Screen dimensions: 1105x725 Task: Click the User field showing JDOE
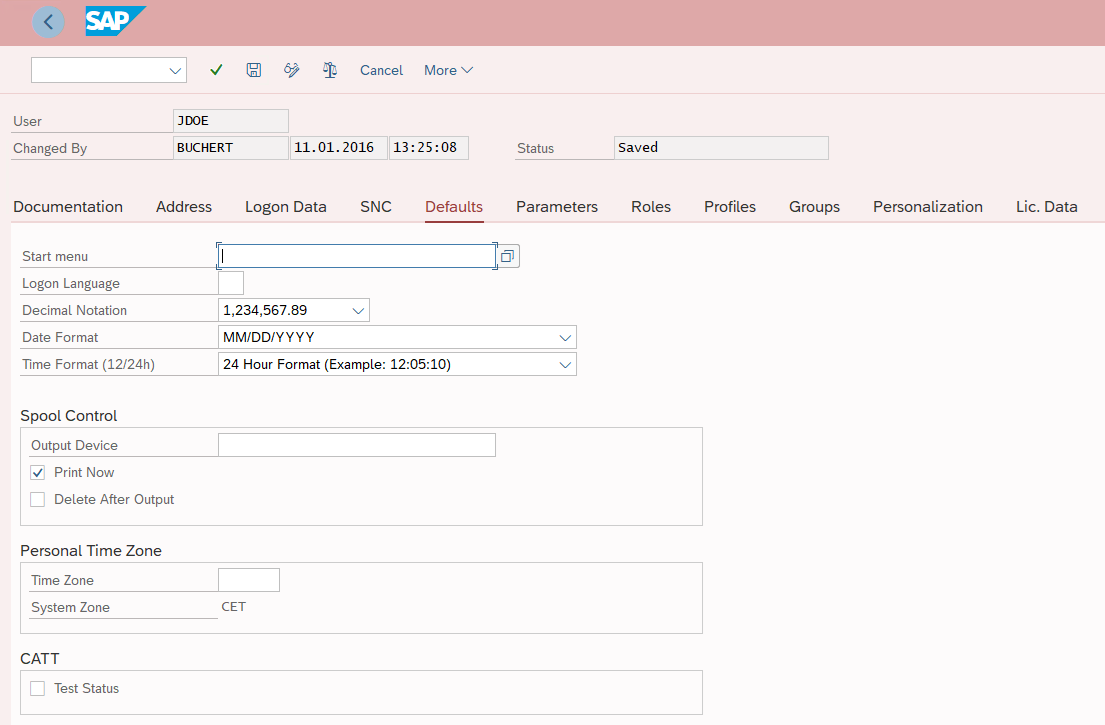[x=230, y=120]
